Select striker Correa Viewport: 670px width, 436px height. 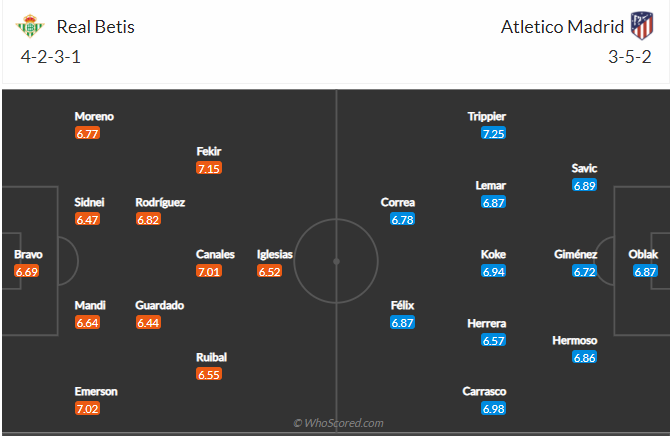[398, 202]
